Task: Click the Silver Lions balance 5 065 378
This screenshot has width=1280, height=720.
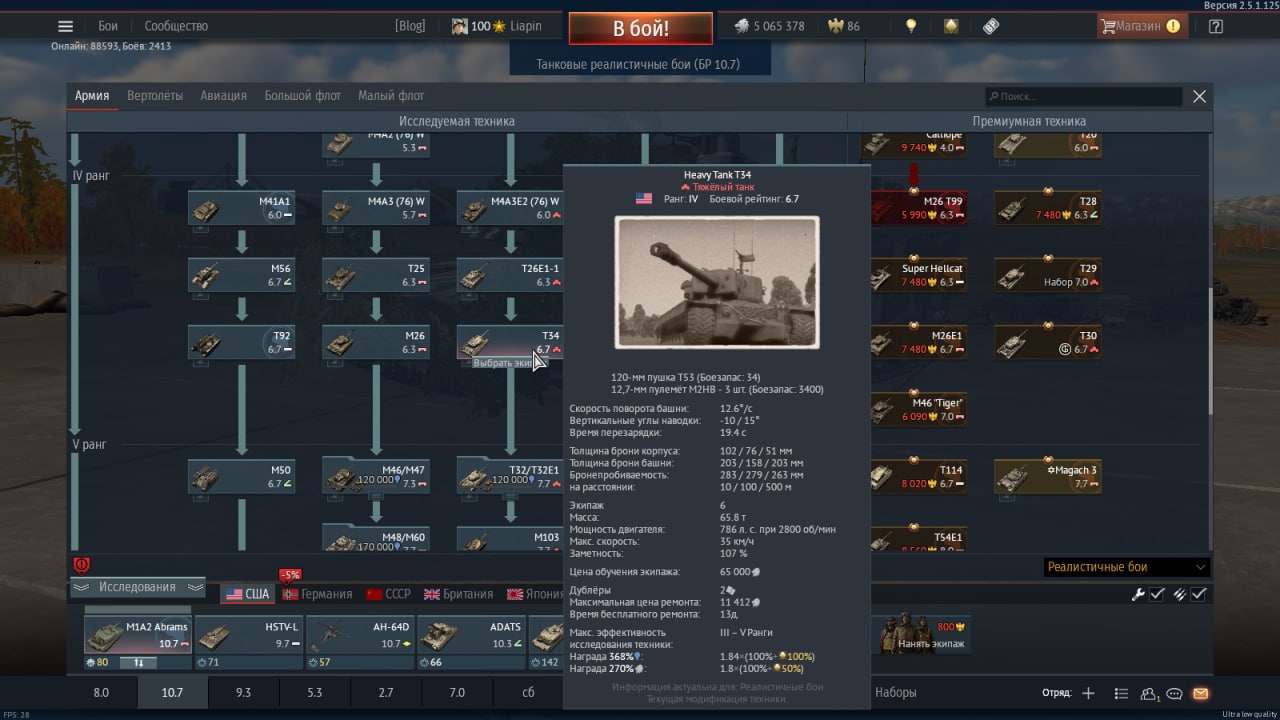Action: (x=769, y=26)
